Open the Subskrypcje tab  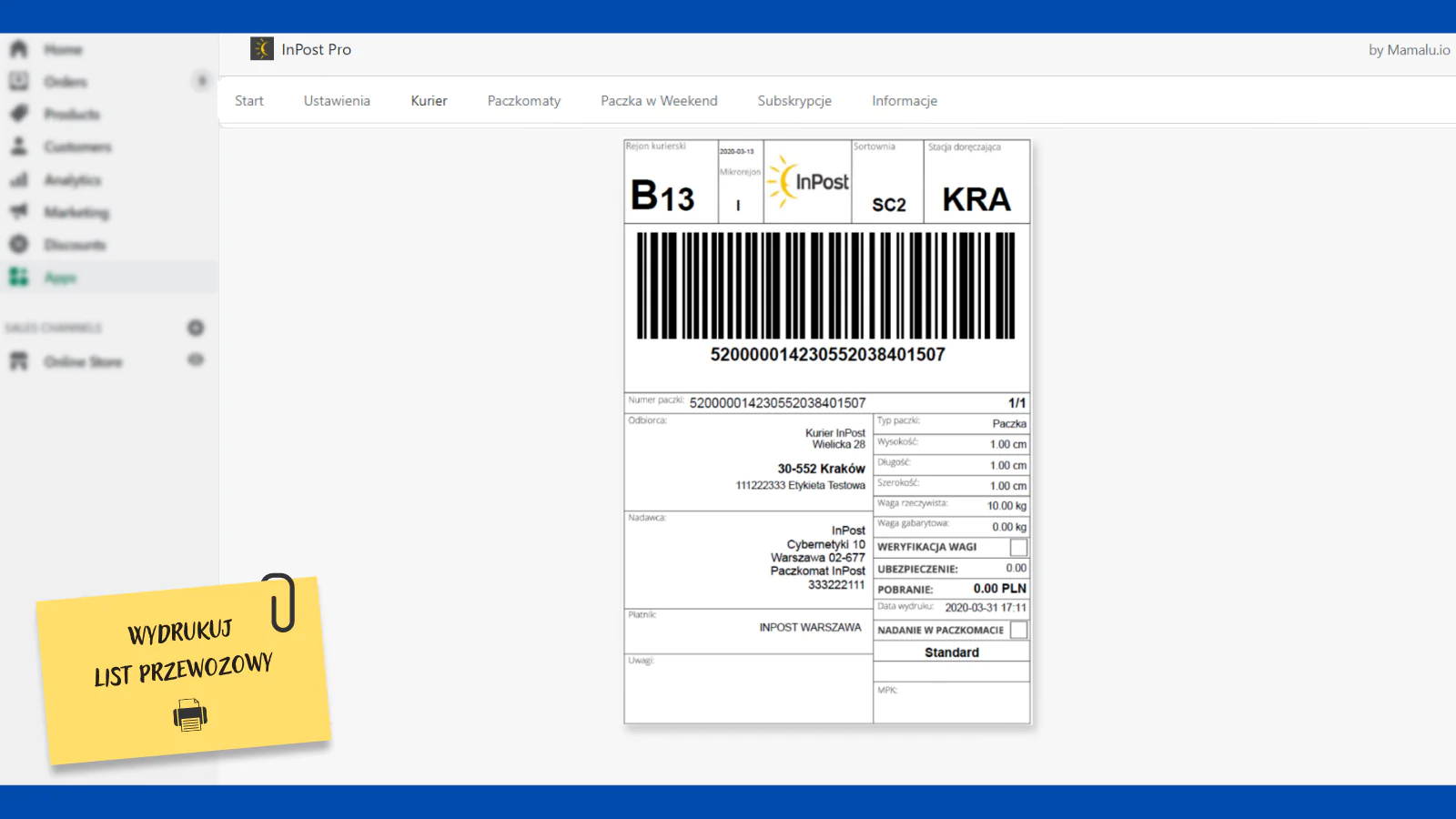pos(794,101)
